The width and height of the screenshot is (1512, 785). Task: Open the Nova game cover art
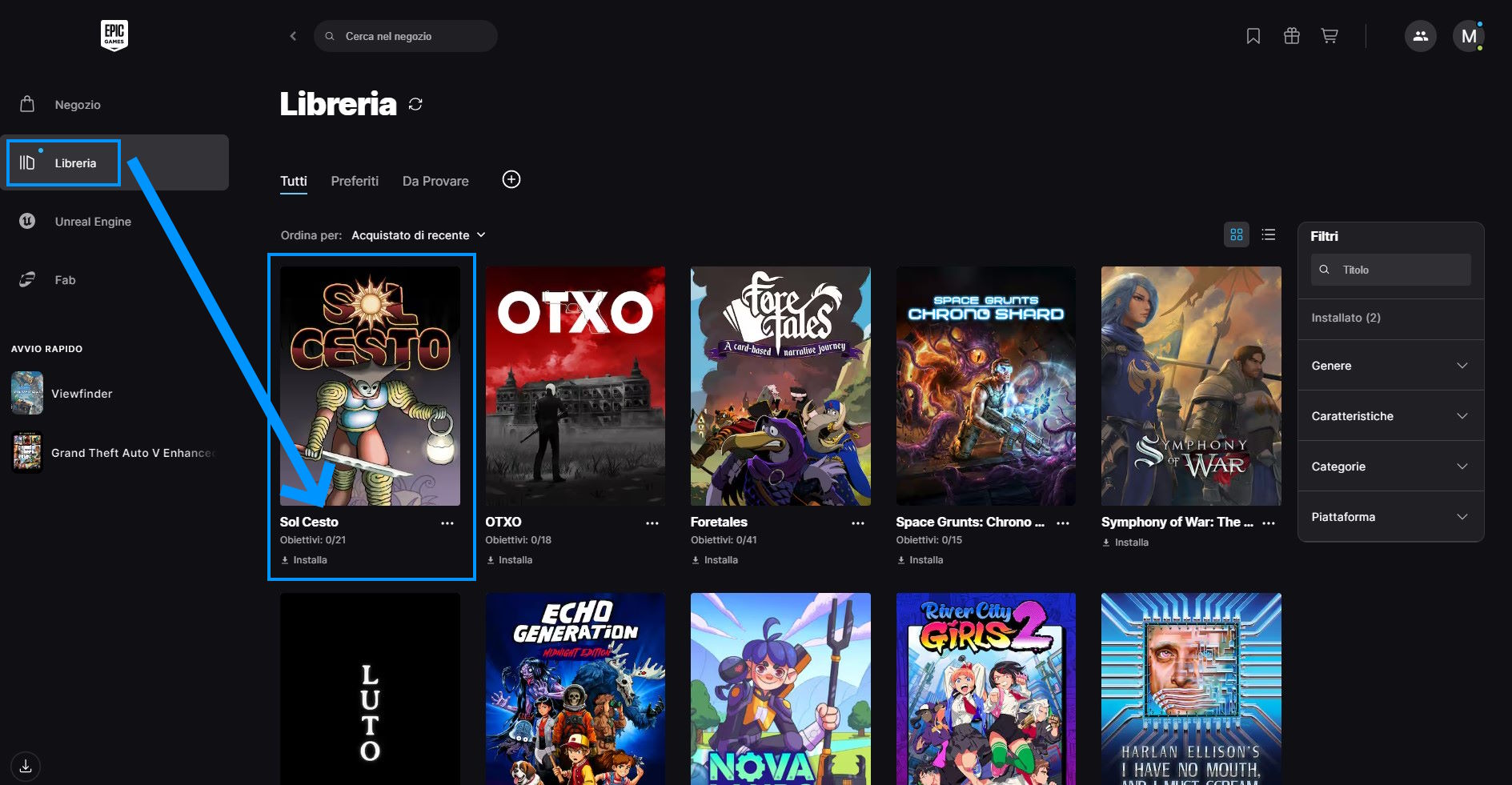(x=780, y=689)
